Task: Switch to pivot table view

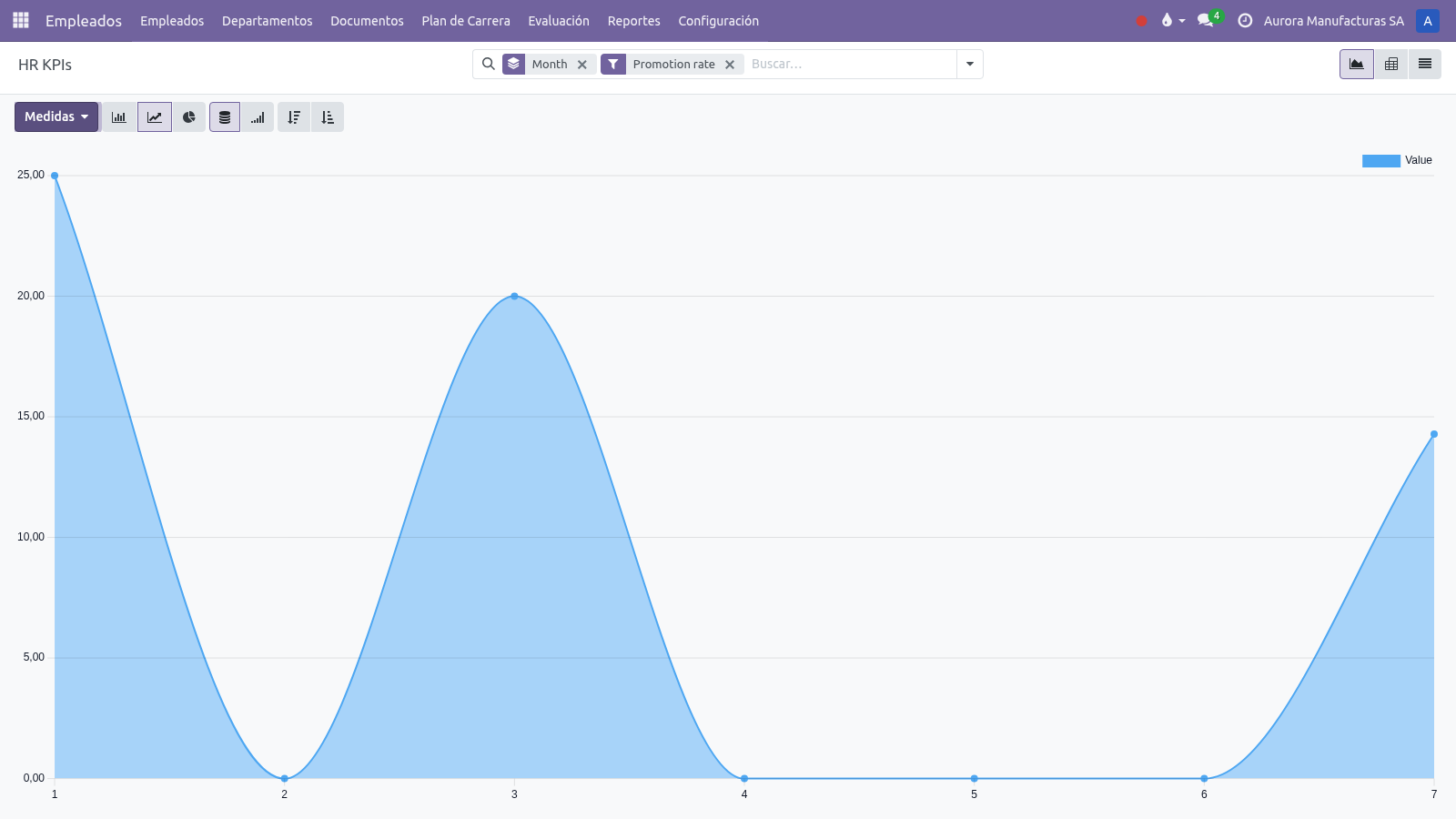Action: (1391, 64)
